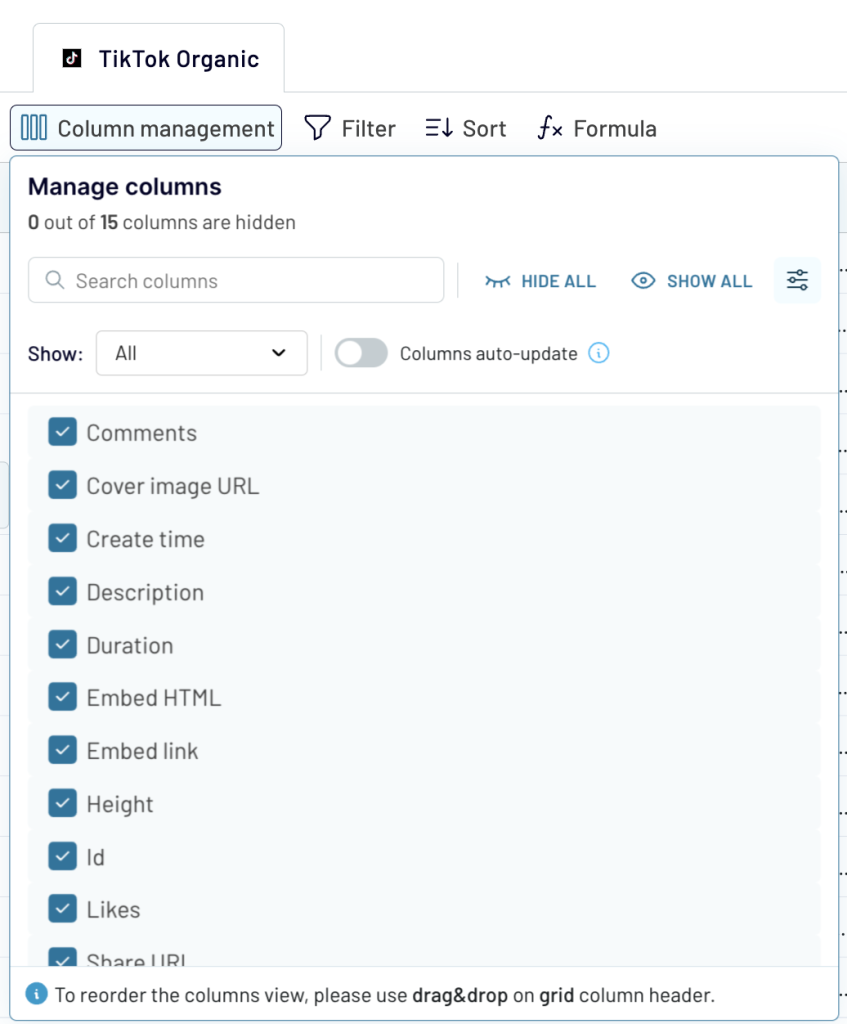Click the chevron in the Show selector
847x1024 pixels.
[x=281, y=353]
